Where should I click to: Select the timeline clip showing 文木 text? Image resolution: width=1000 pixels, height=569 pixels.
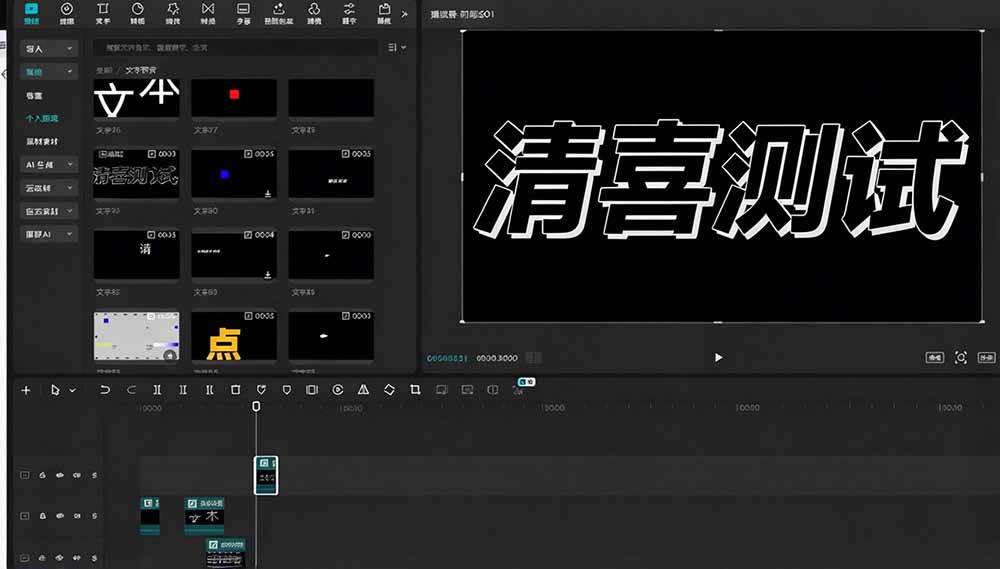[204, 515]
